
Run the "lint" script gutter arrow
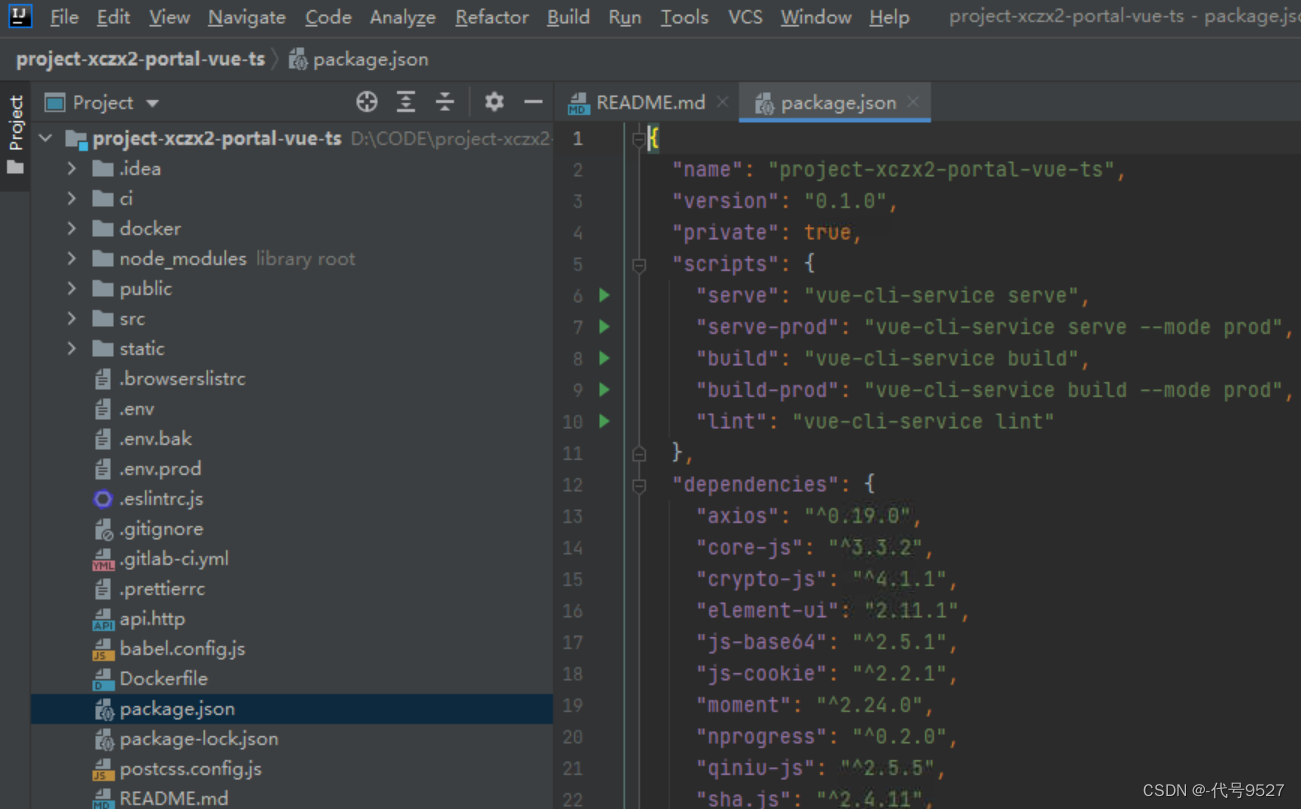(x=604, y=421)
